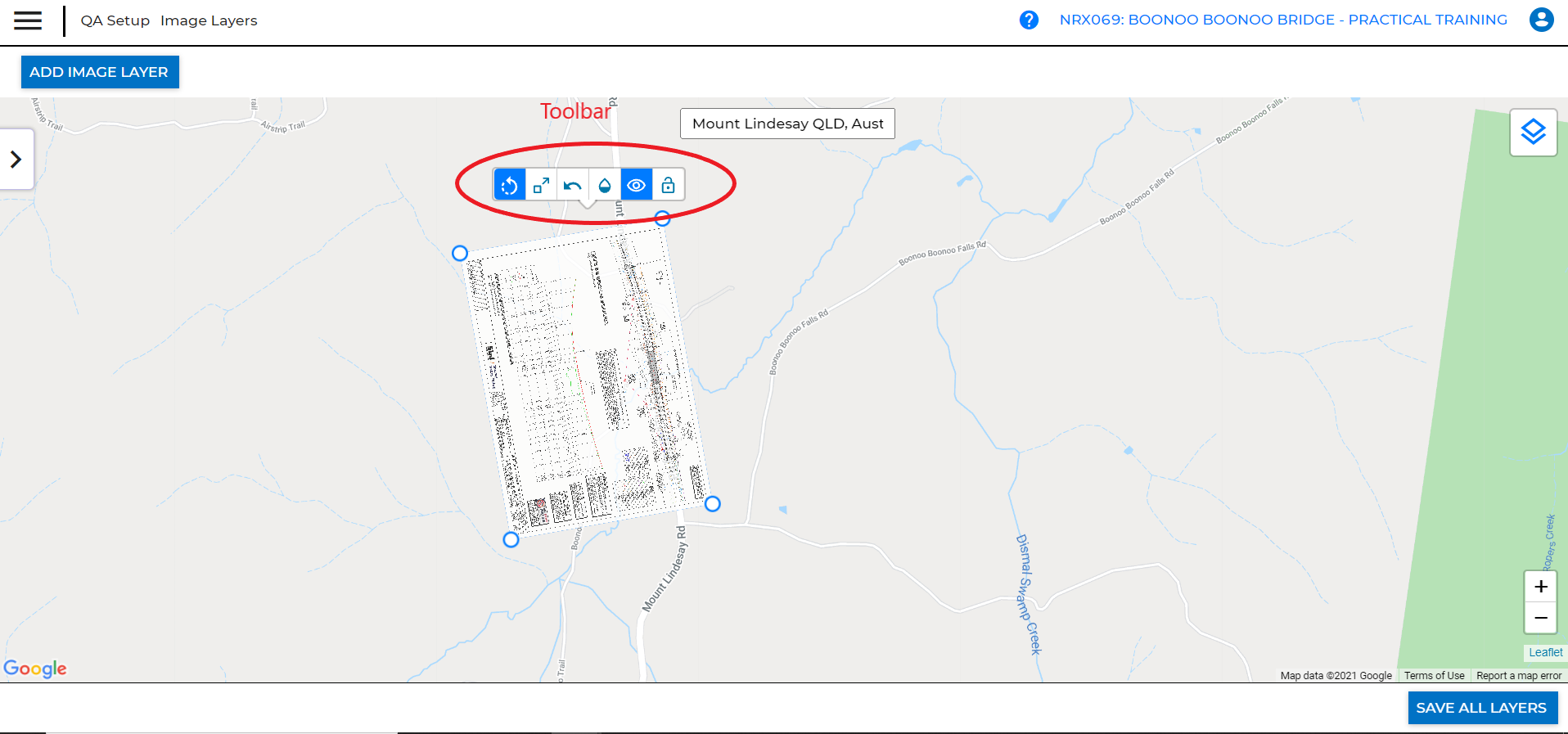Image resolution: width=1568 pixels, height=734 pixels.
Task: Toggle the image lock padlock
Action: tap(669, 186)
